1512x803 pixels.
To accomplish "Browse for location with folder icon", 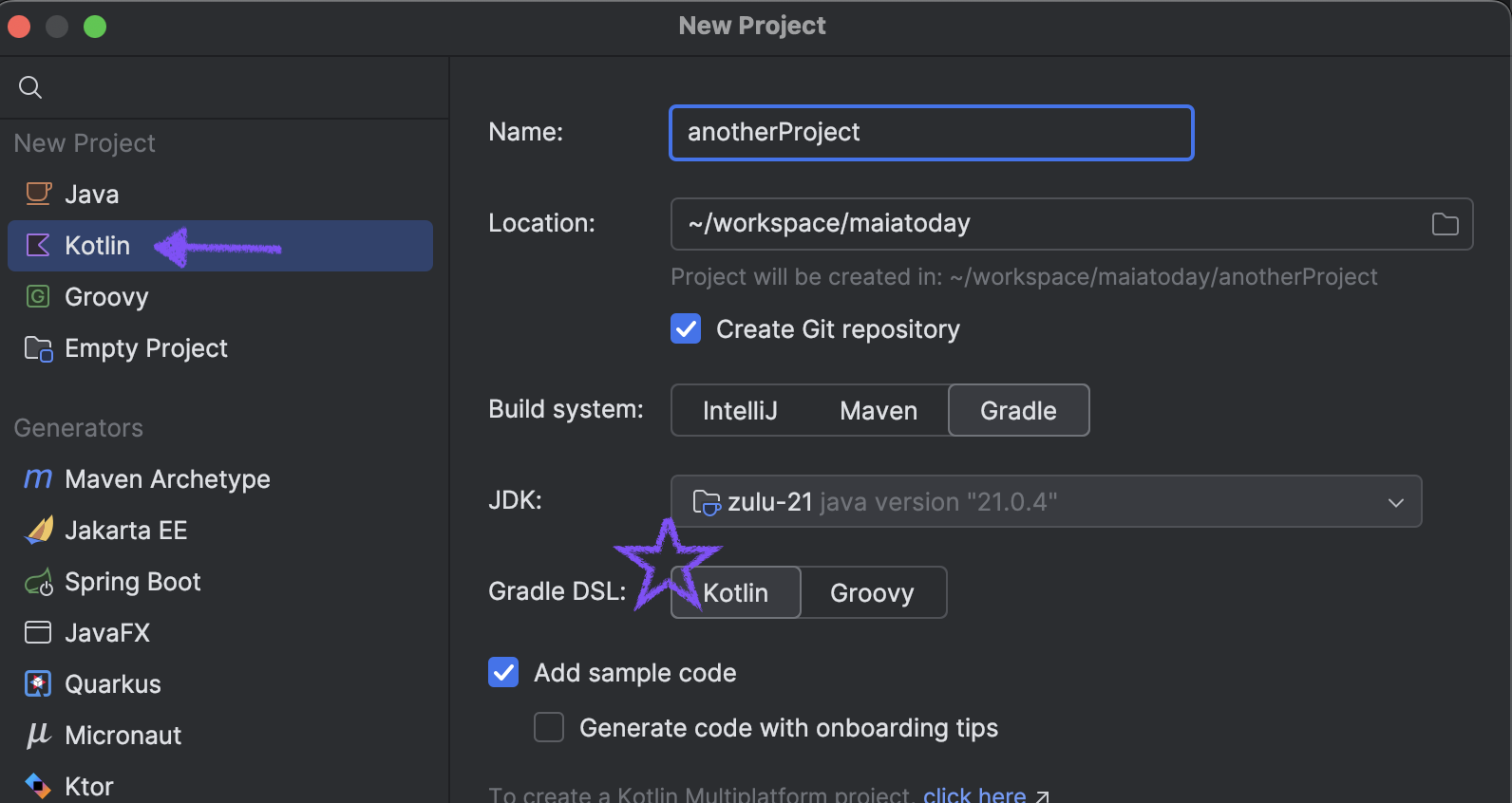I will coord(1446,224).
